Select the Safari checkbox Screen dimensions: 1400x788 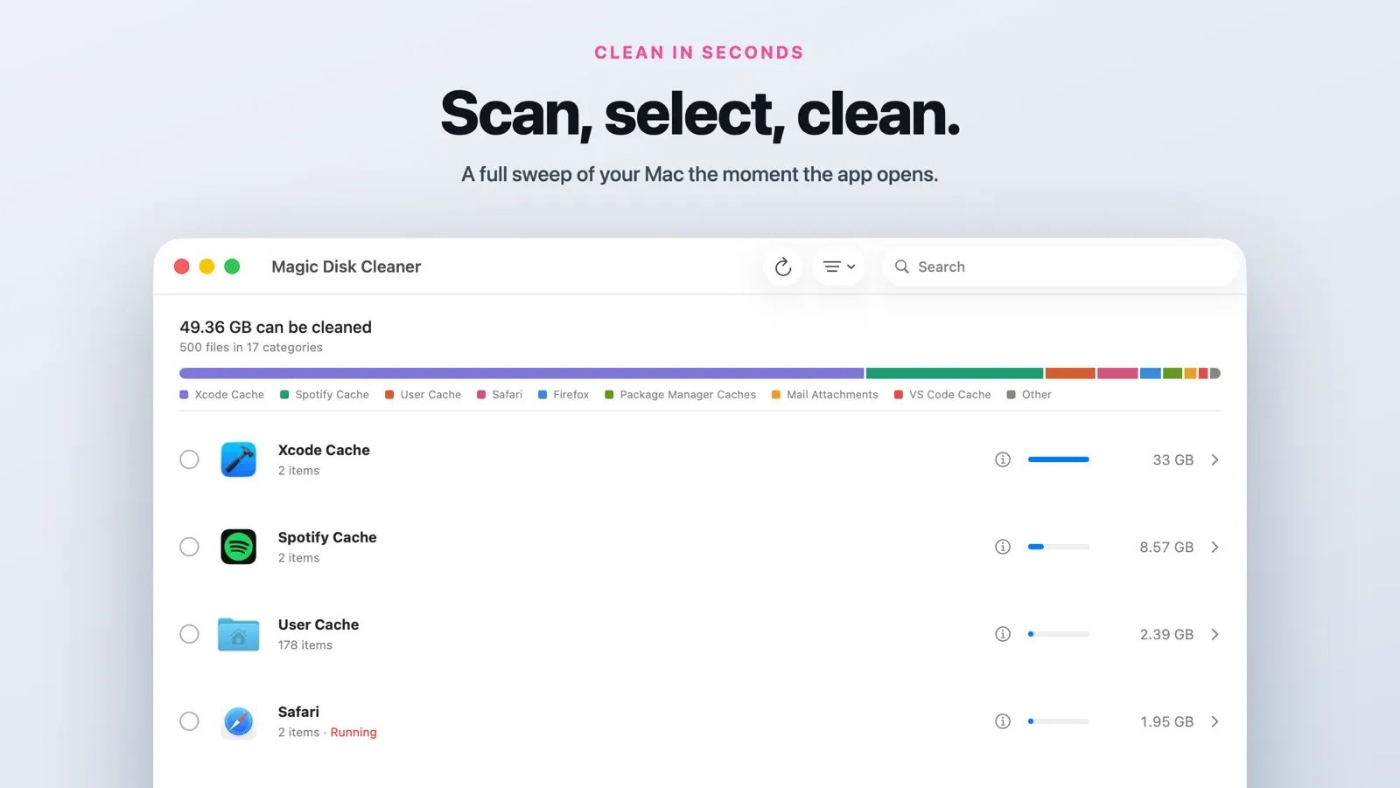189,721
